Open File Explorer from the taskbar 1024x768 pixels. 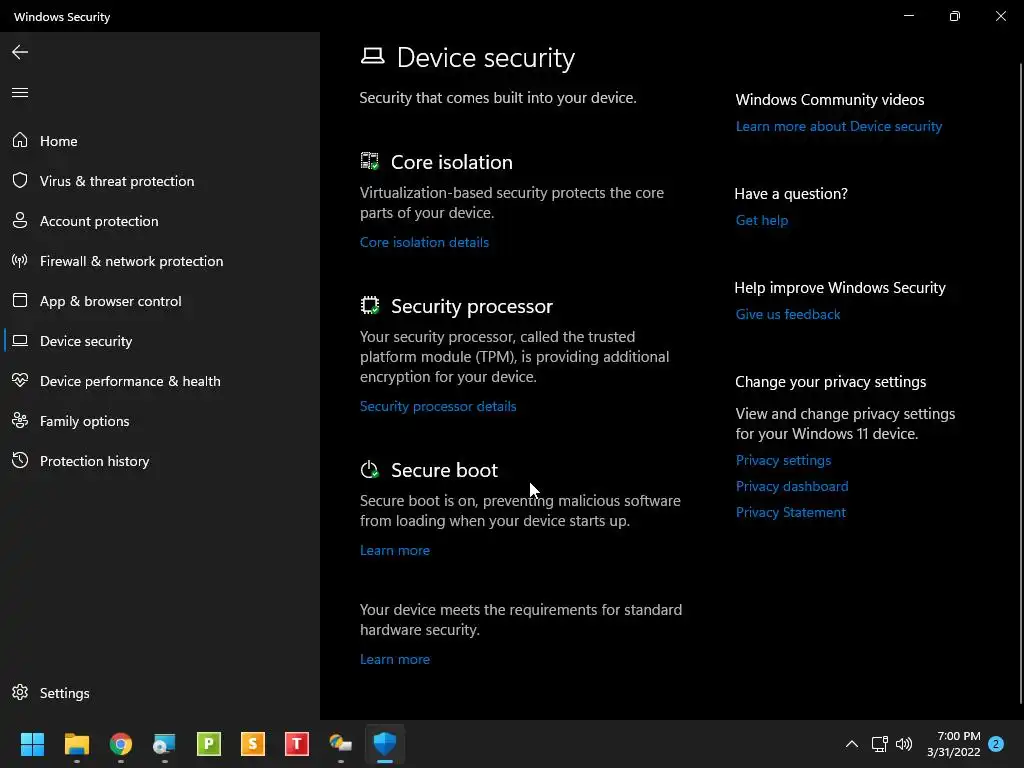76,743
